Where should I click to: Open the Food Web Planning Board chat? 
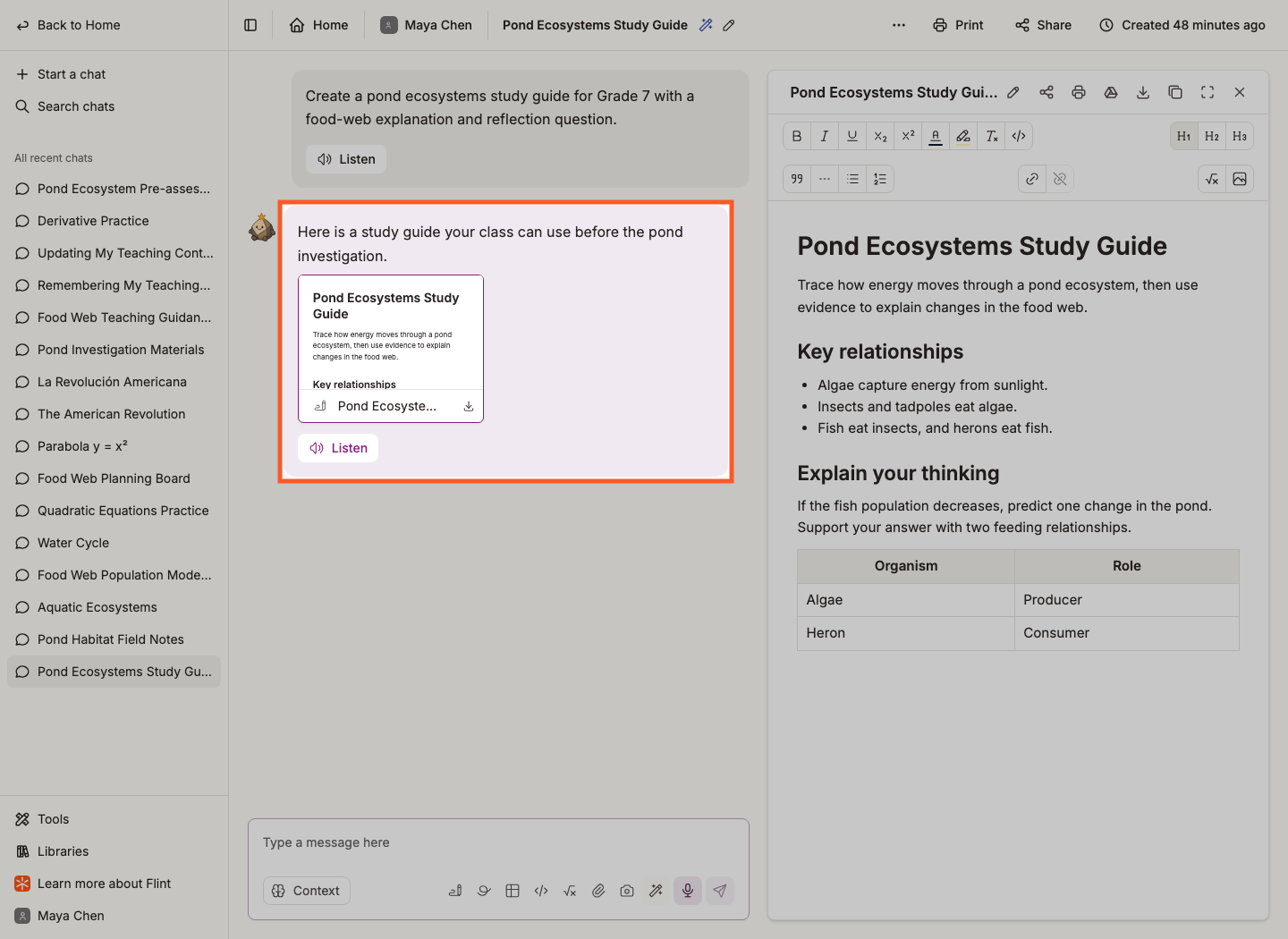coord(114,478)
